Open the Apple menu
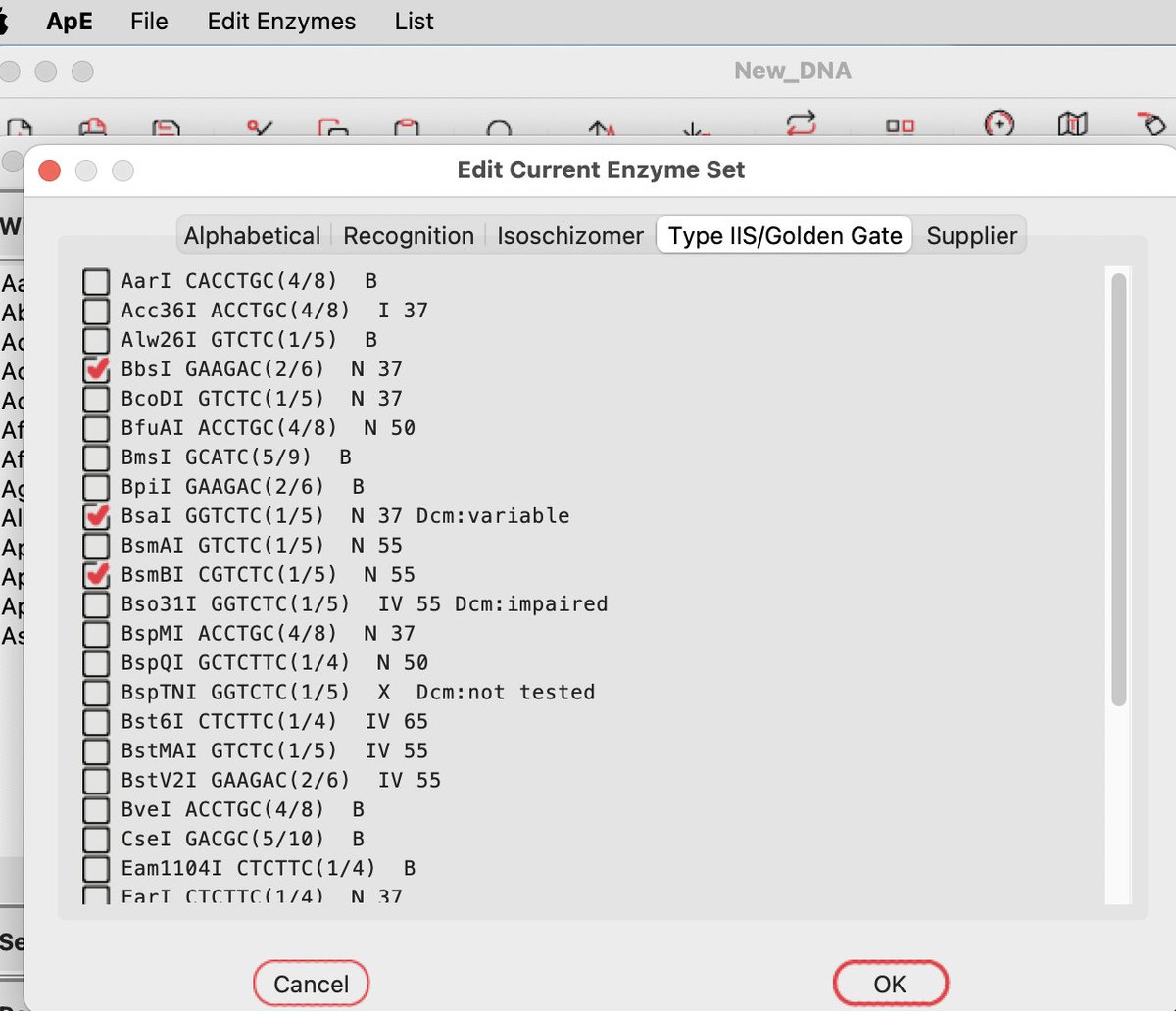The width and height of the screenshot is (1176, 1011). [3, 22]
